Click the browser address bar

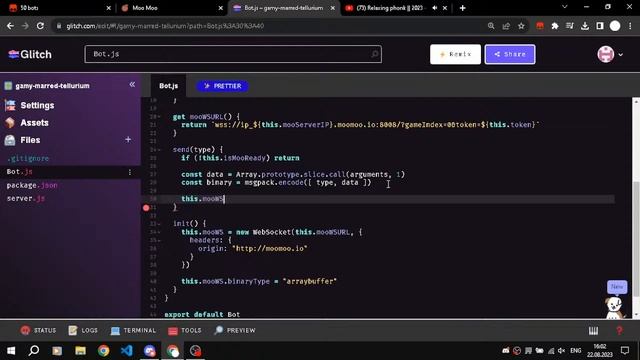coord(269,26)
